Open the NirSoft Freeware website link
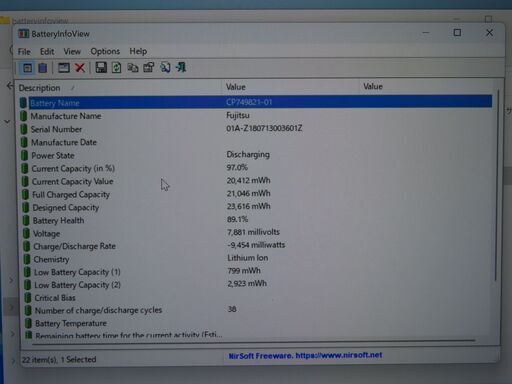The image size is (512, 384). [x=305, y=355]
